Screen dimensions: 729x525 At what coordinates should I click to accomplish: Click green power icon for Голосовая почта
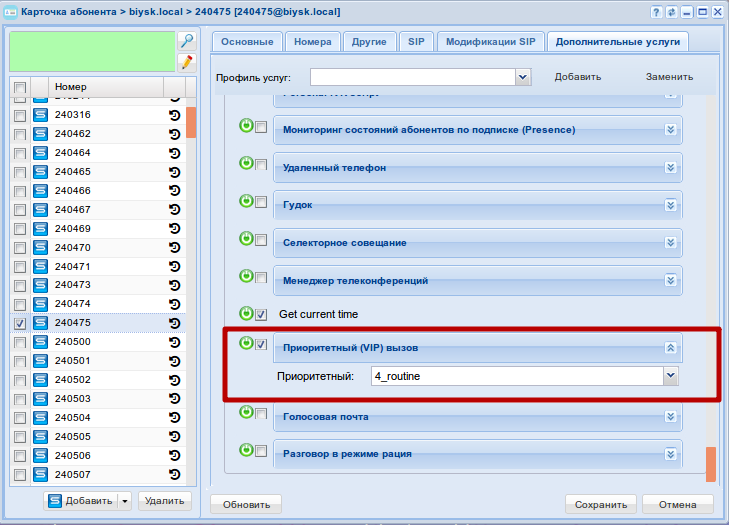pos(246,412)
